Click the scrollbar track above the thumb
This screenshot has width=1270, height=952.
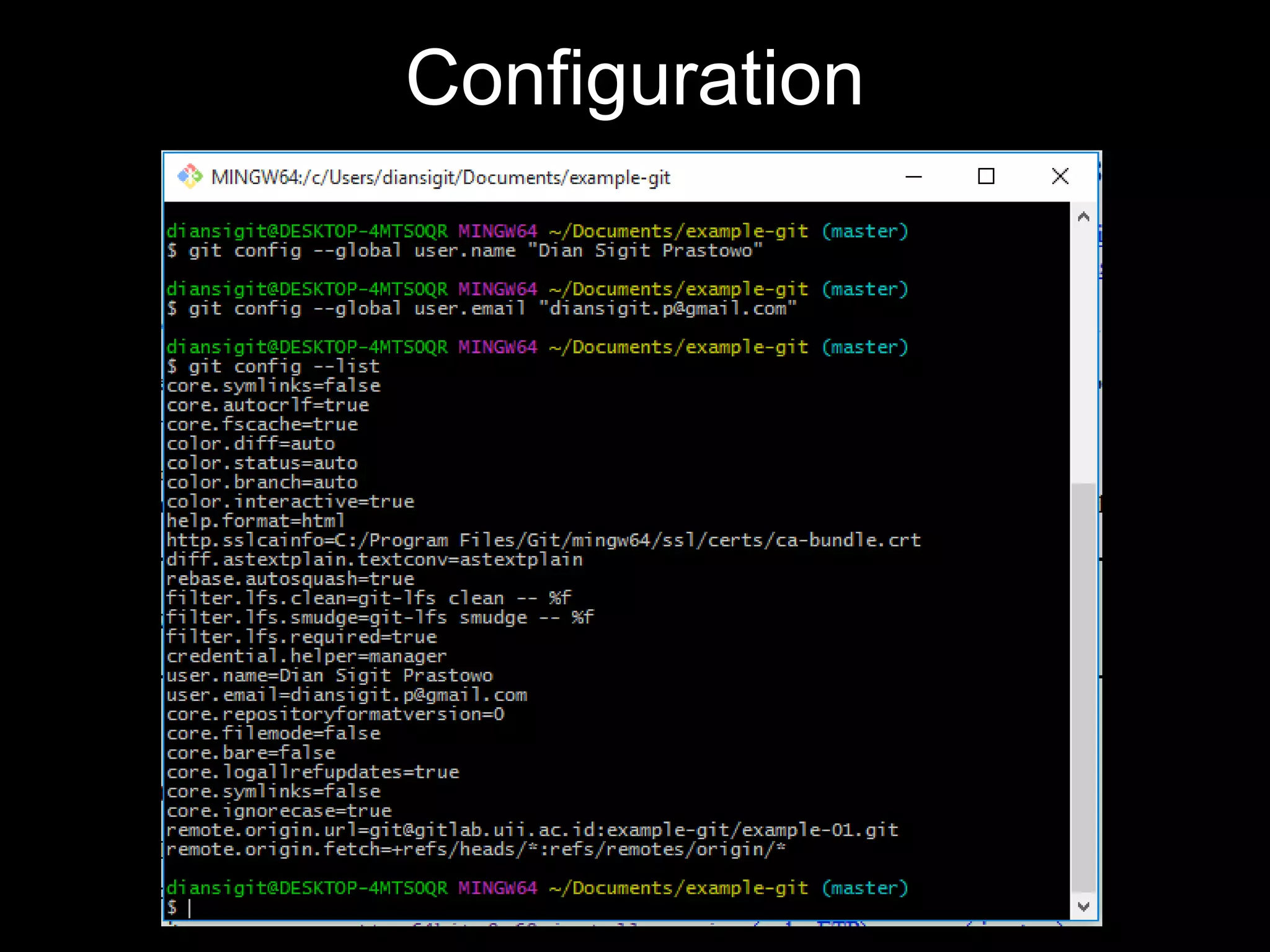(1083, 353)
